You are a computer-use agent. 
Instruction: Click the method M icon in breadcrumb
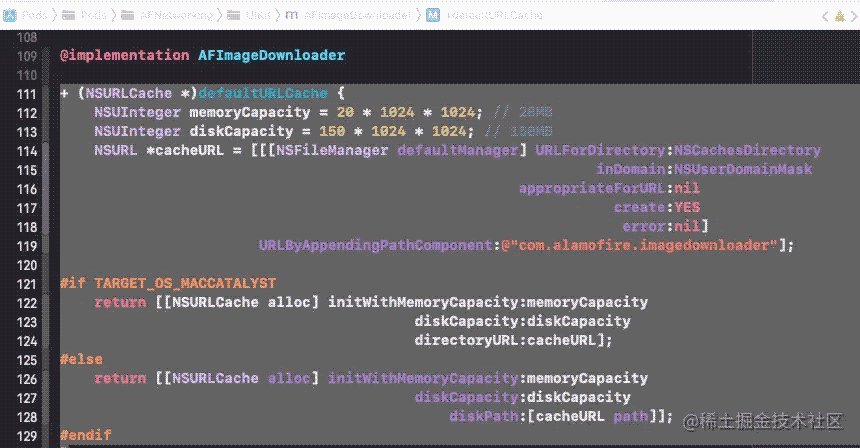tap(433, 15)
